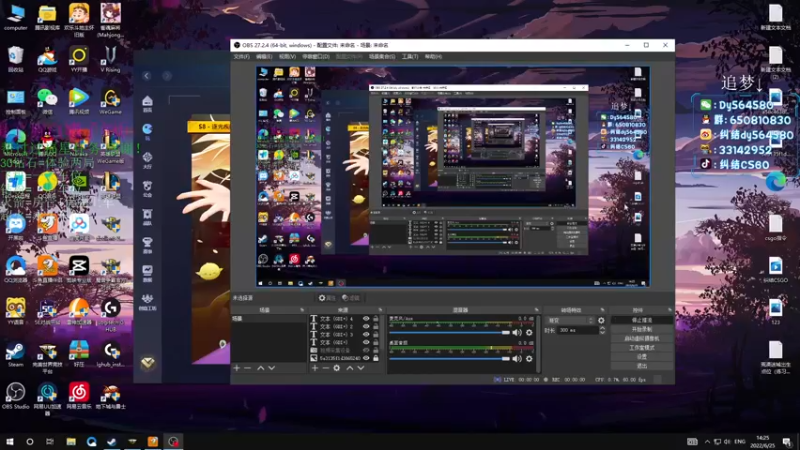Pop out Audio Mixer dock panel icon
The height and width of the screenshot is (450, 800).
(536, 310)
